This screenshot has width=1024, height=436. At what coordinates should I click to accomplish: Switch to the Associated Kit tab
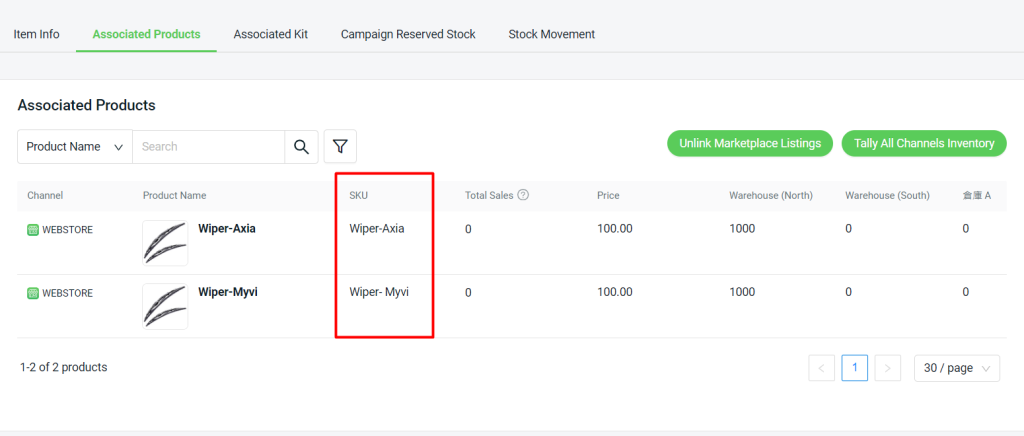click(x=270, y=34)
